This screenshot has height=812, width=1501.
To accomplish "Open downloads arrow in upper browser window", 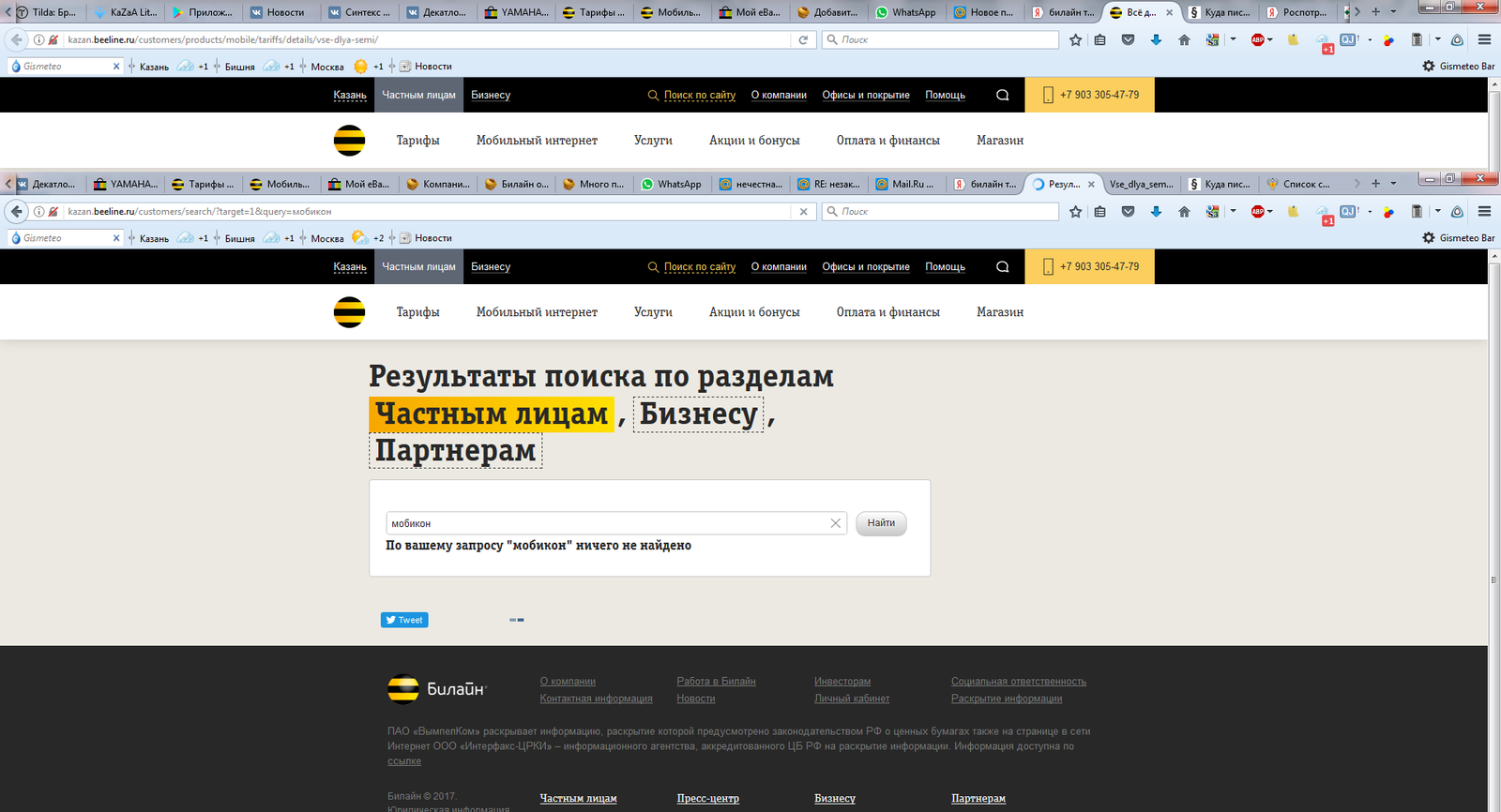I will (x=1156, y=40).
